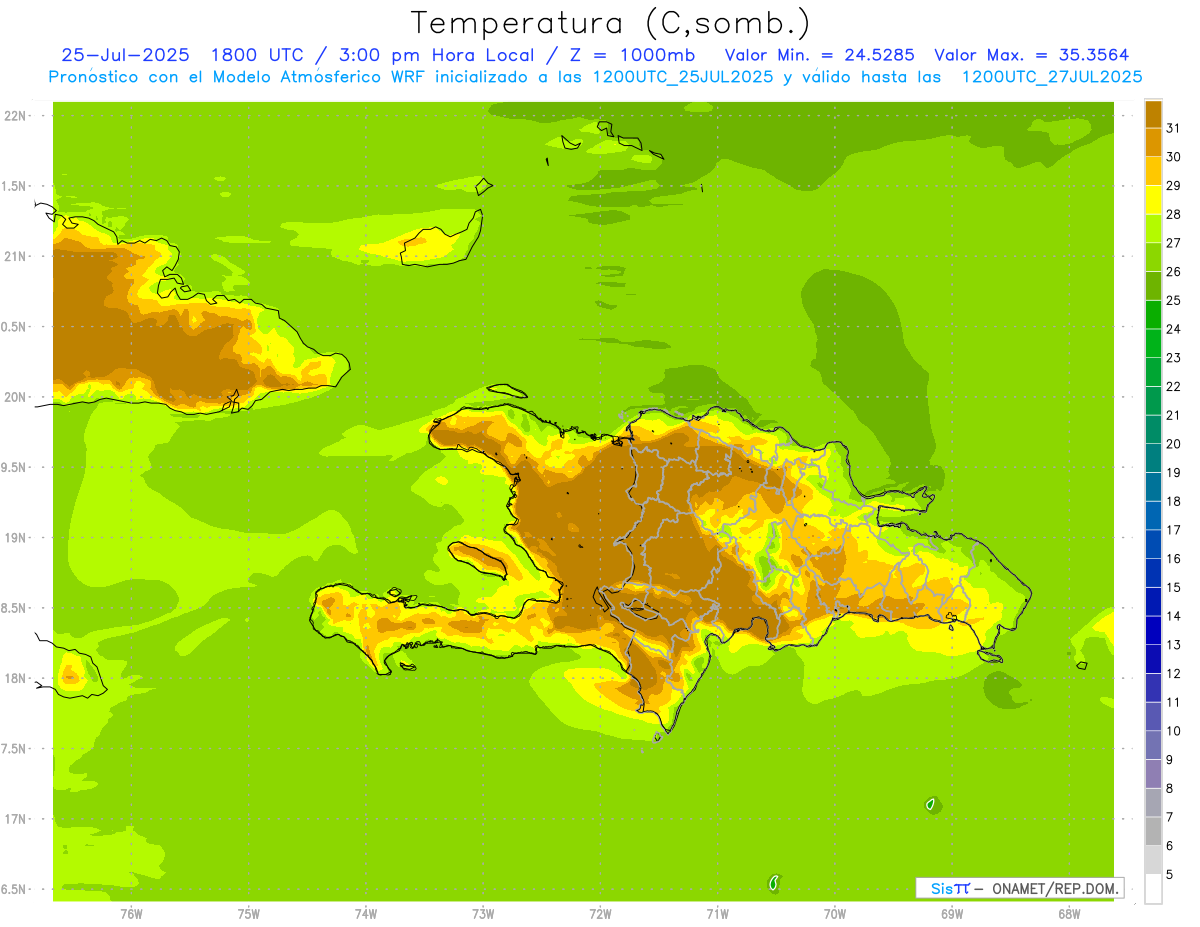Select the 69W longitude axis label
Image resolution: width=1200 pixels, height=927 pixels.
tap(952, 914)
